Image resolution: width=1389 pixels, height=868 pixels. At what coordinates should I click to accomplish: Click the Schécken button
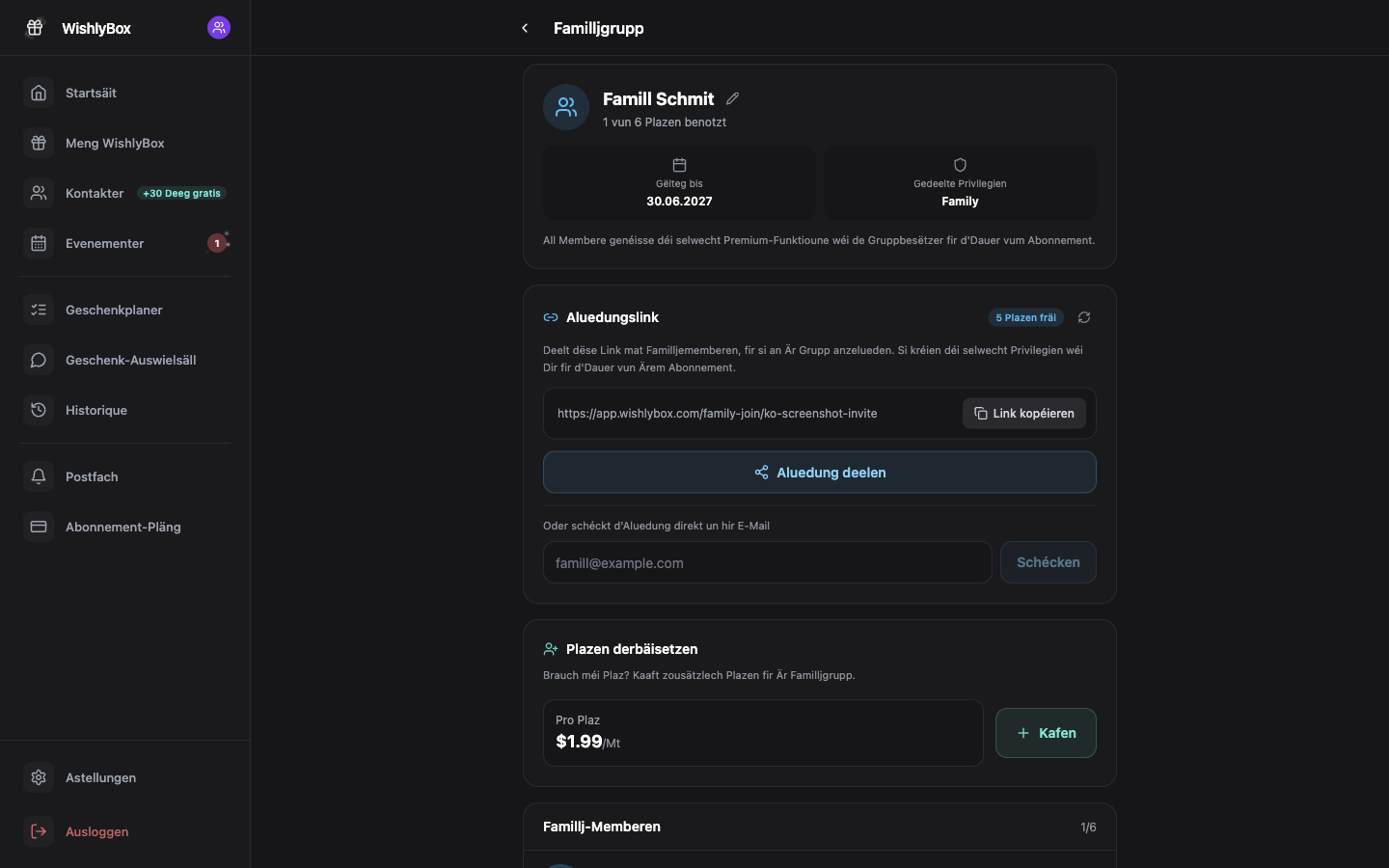(1049, 562)
